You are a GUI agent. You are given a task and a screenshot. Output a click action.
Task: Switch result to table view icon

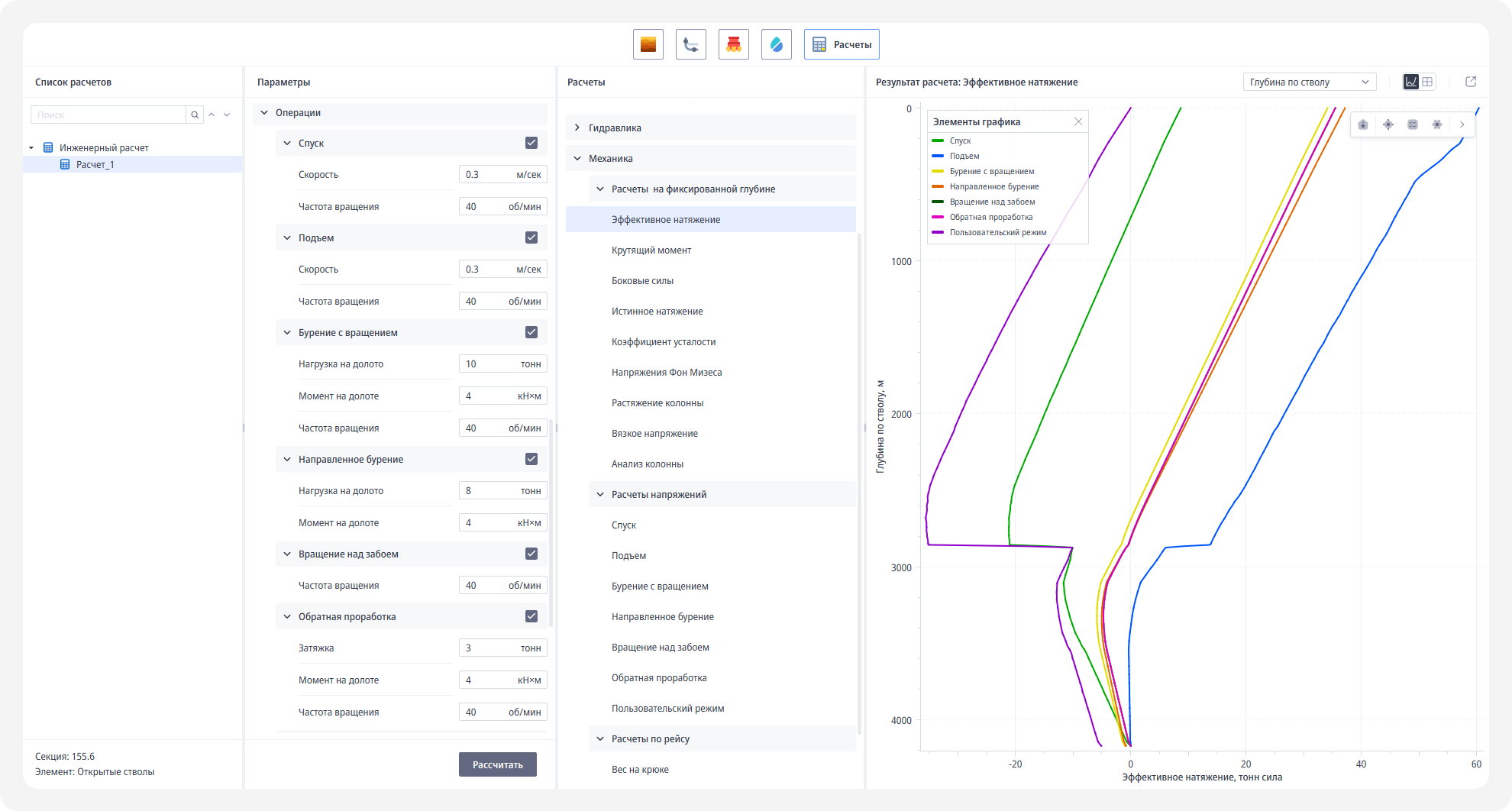pyautogui.click(x=1427, y=82)
